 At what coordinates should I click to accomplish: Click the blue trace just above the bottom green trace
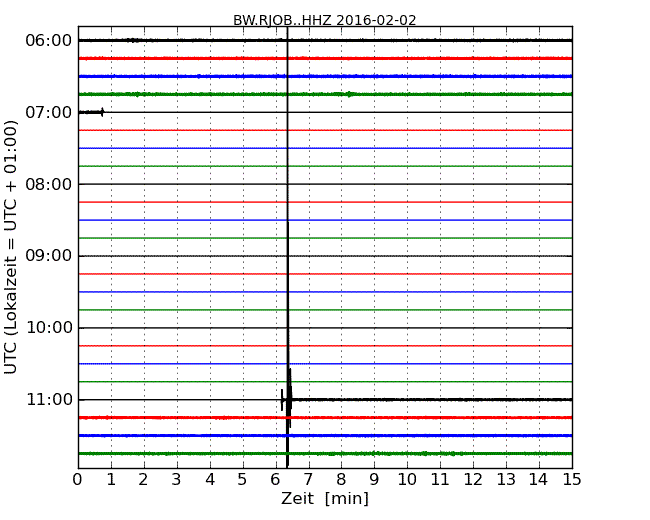pyautogui.click(x=325, y=436)
